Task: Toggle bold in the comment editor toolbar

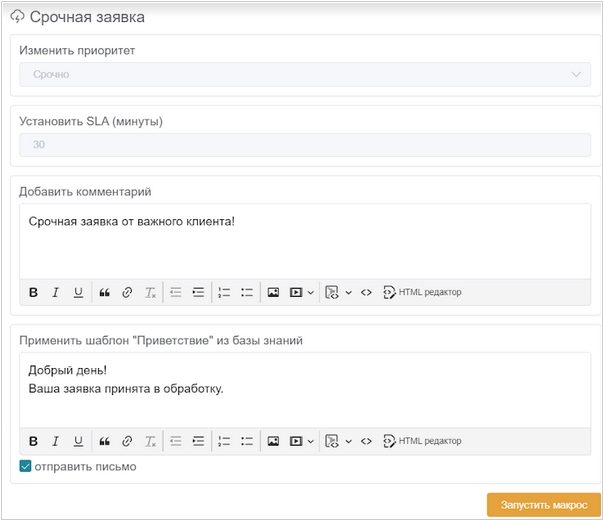Action: pos(33,292)
